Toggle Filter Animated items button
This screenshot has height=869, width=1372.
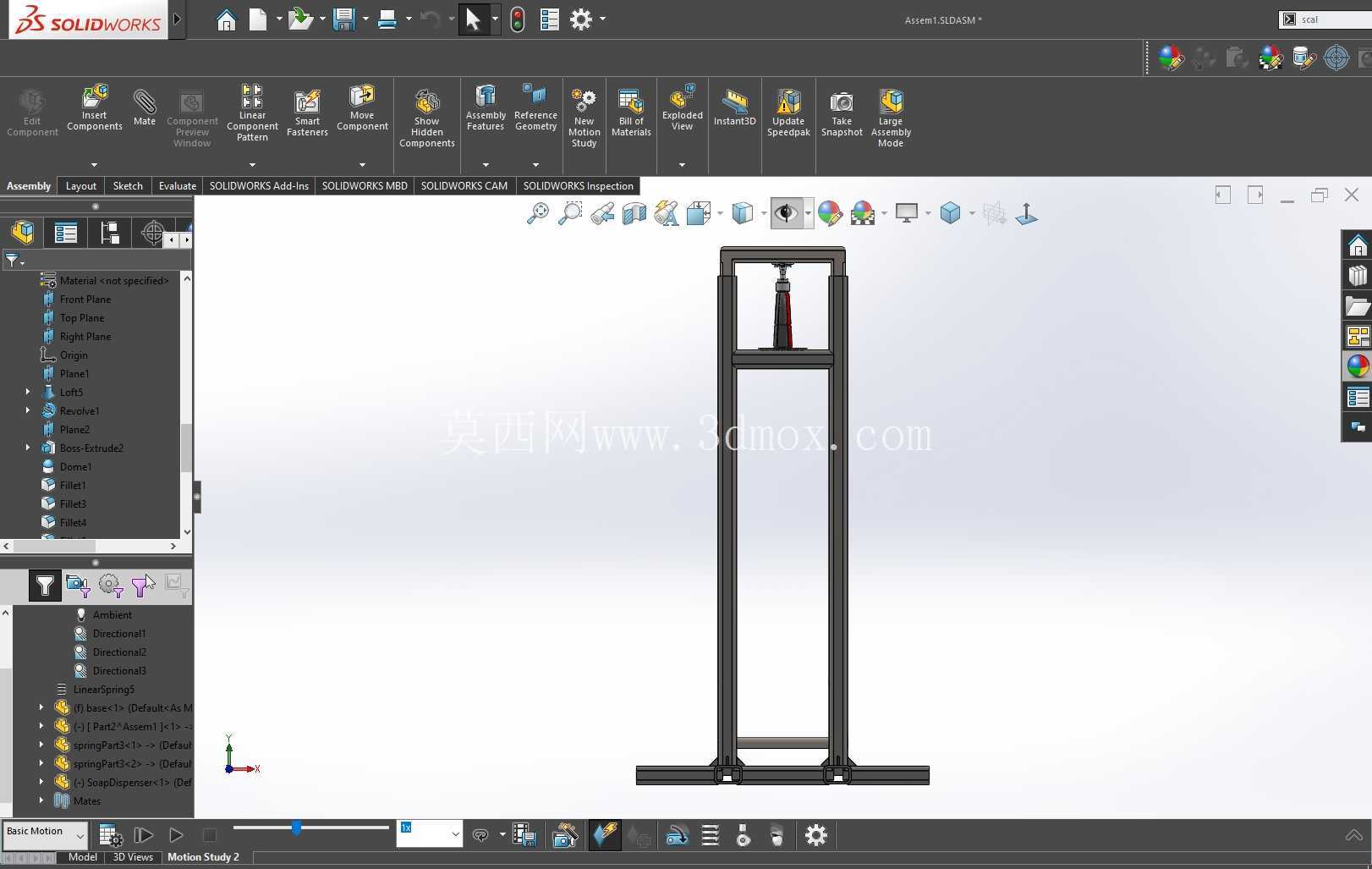(x=78, y=585)
